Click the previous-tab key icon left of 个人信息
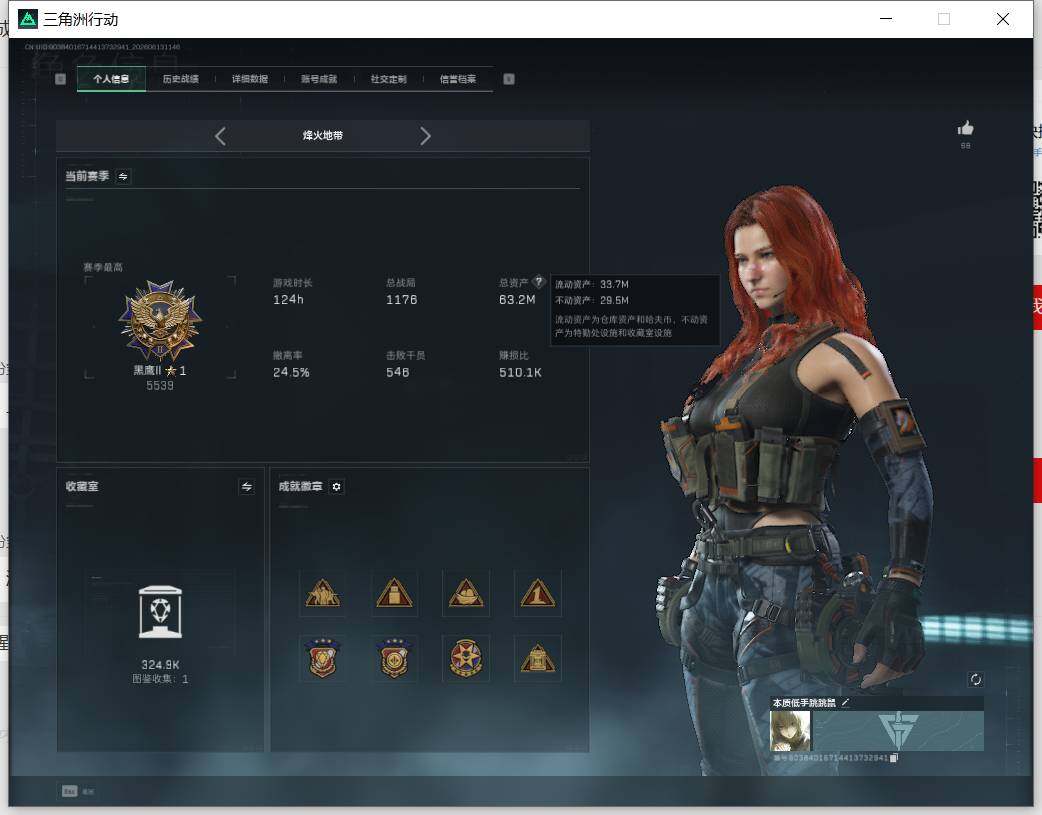Screen dimensions: 1042x815 (60, 79)
